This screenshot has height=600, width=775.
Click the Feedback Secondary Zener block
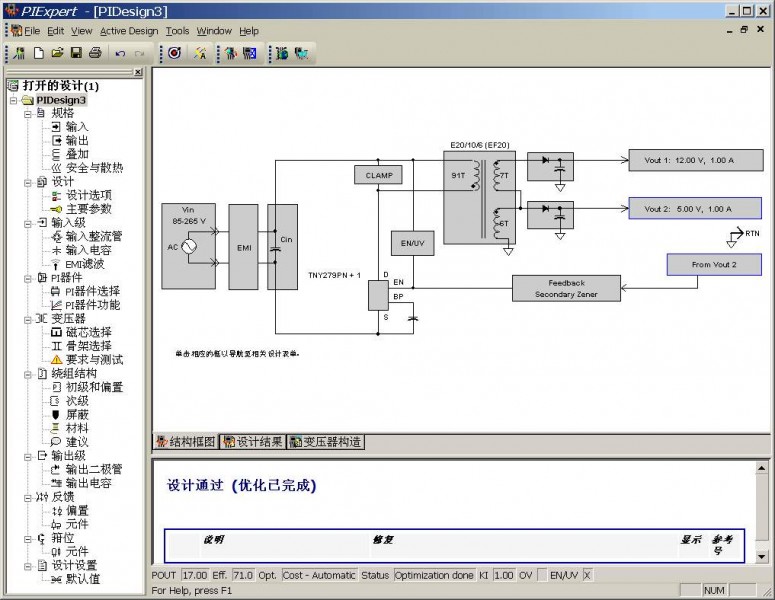tap(566, 288)
